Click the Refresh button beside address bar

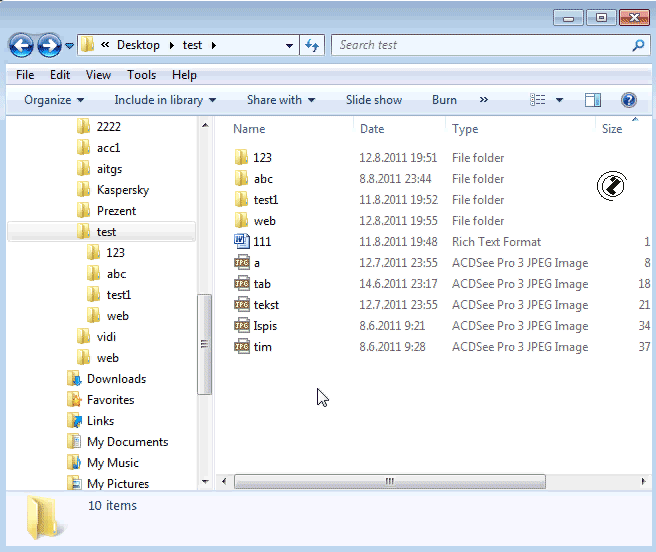coord(312,45)
